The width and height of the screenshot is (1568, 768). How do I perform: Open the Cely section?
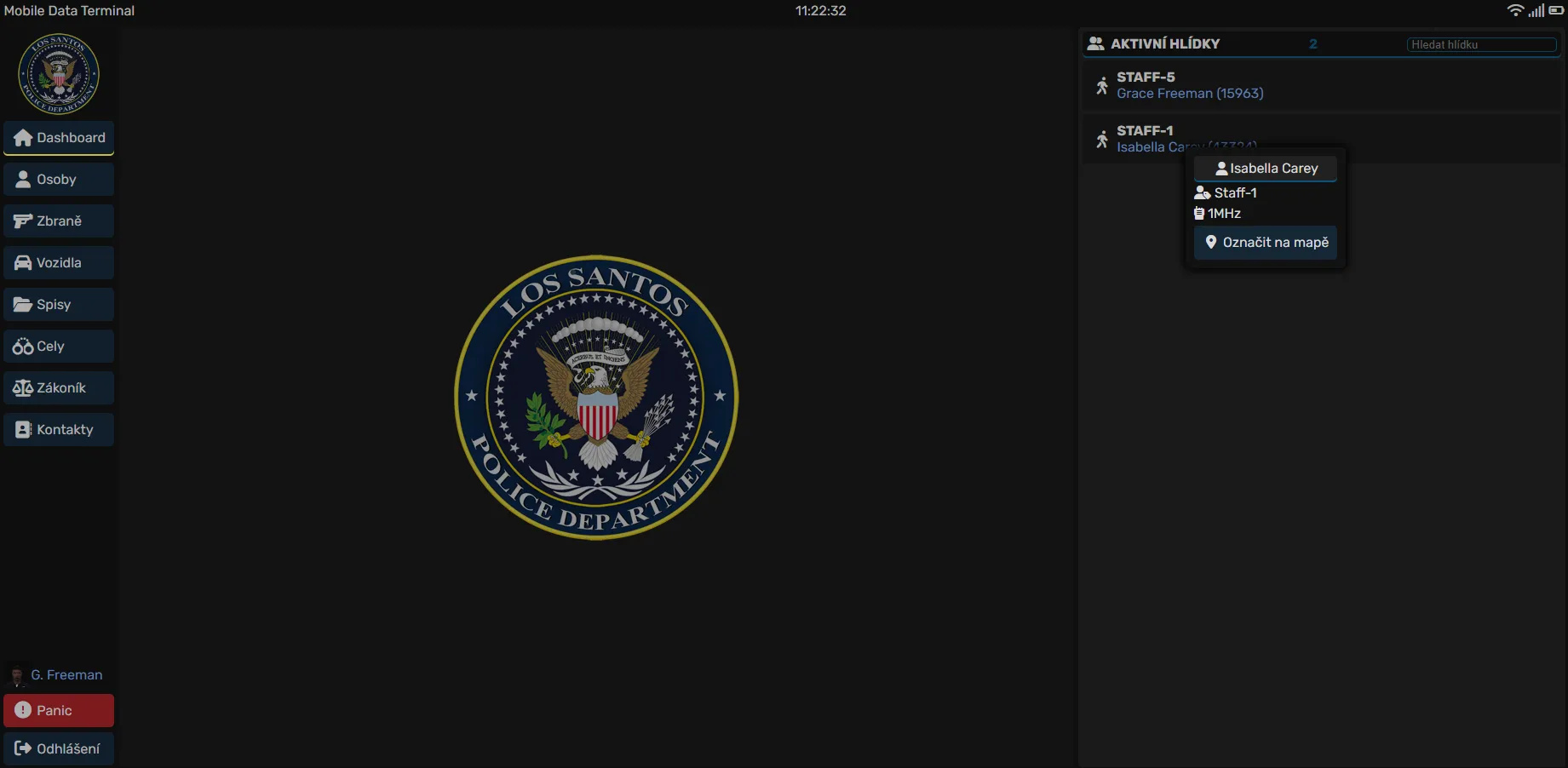59,347
